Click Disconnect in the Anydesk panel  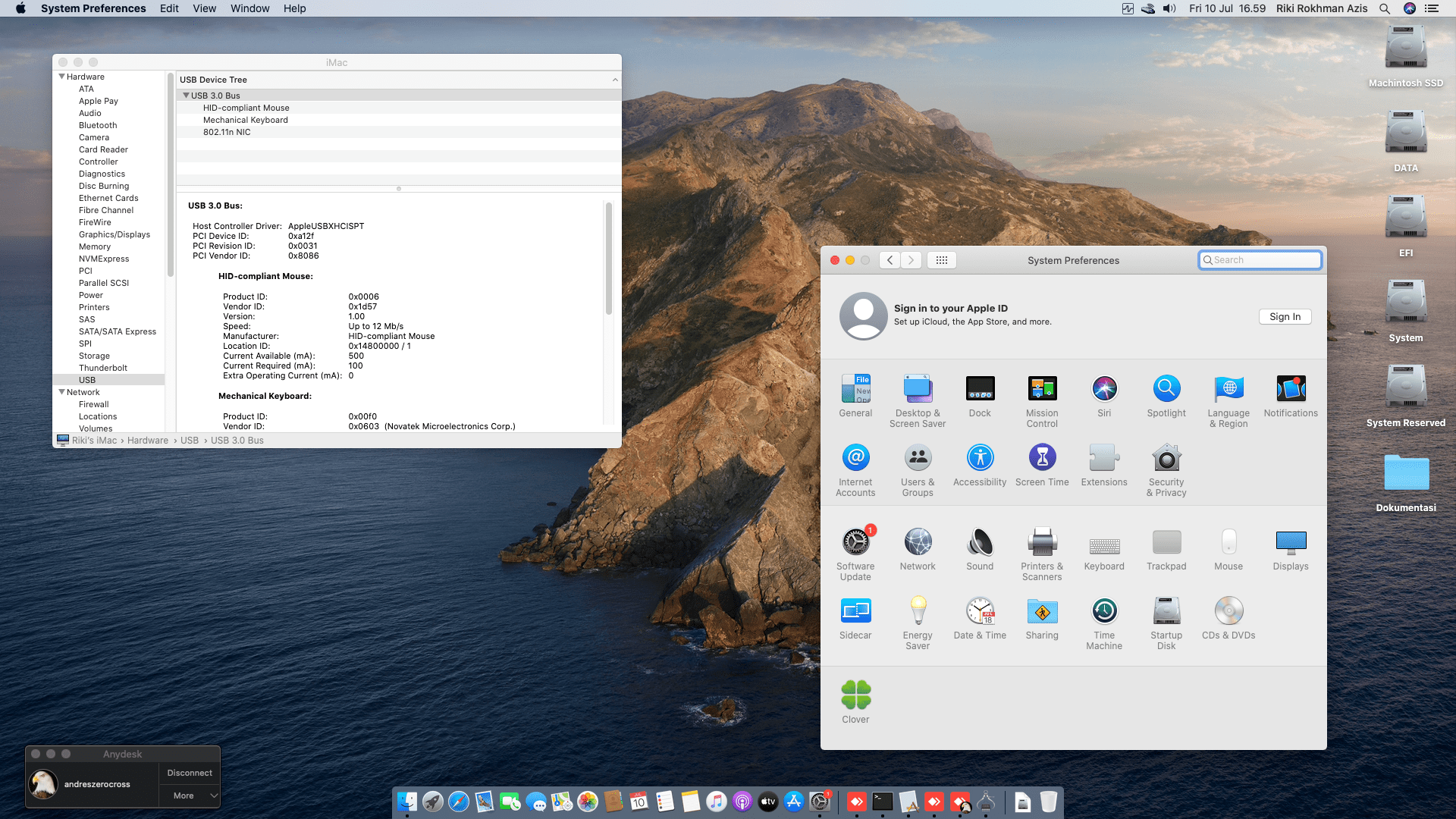(x=189, y=773)
